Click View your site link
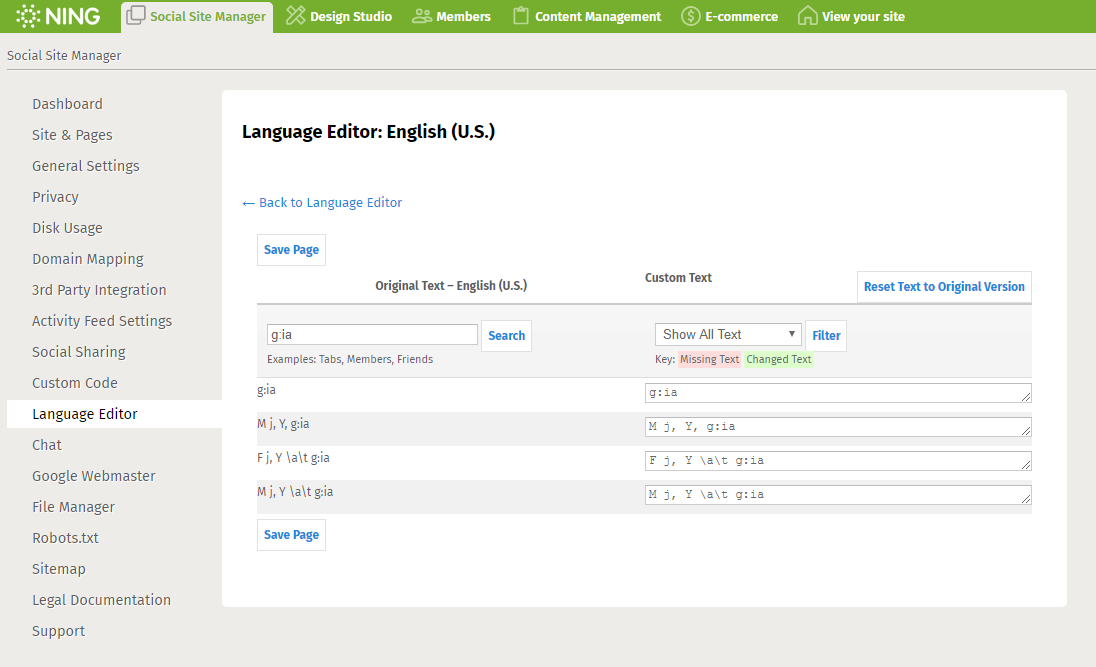The height and width of the screenshot is (667, 1096). (x=851, y=16)
